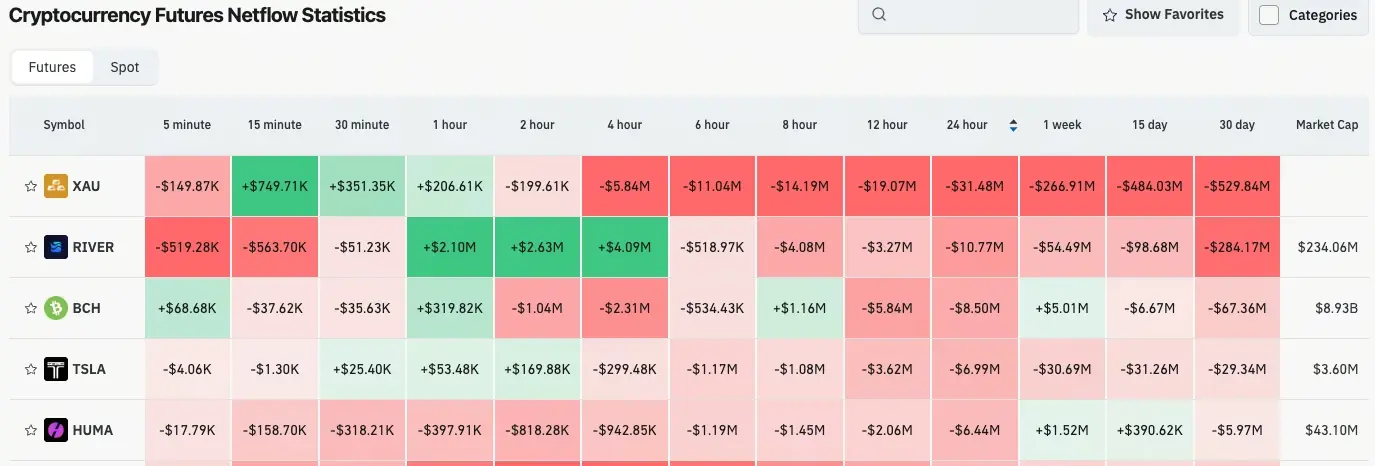Sort by the 30 day column
This screenshot has width=1375, height=466.
tap(1237, 125)
